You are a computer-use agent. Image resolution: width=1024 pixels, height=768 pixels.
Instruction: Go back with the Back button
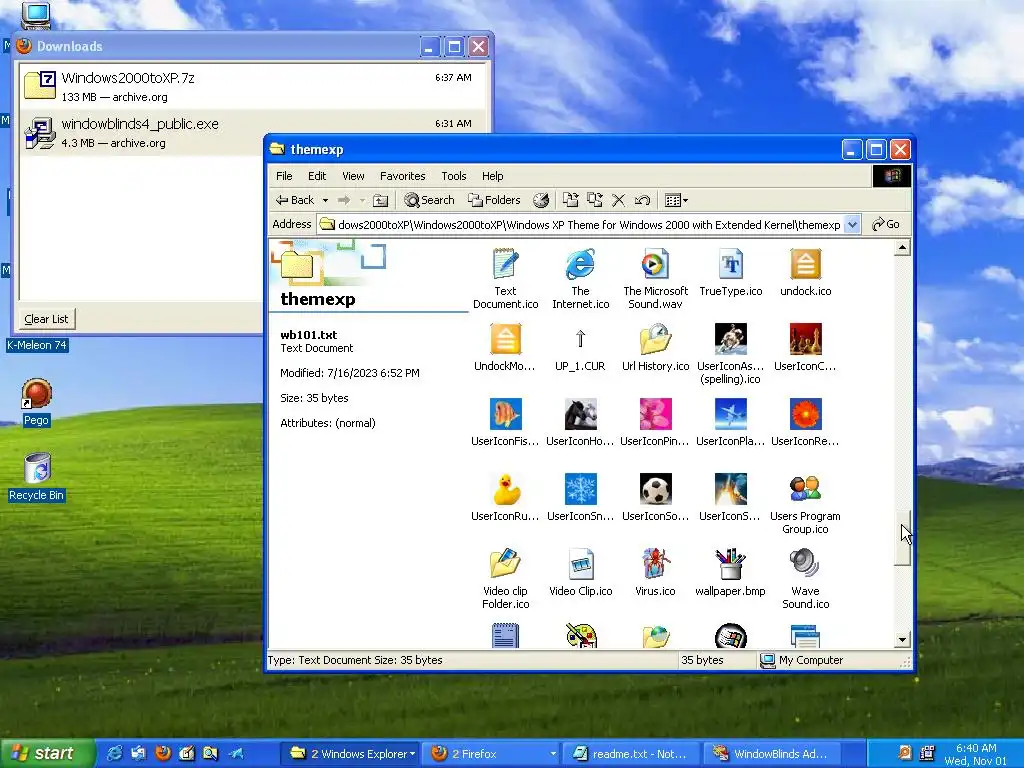[295, 200]
